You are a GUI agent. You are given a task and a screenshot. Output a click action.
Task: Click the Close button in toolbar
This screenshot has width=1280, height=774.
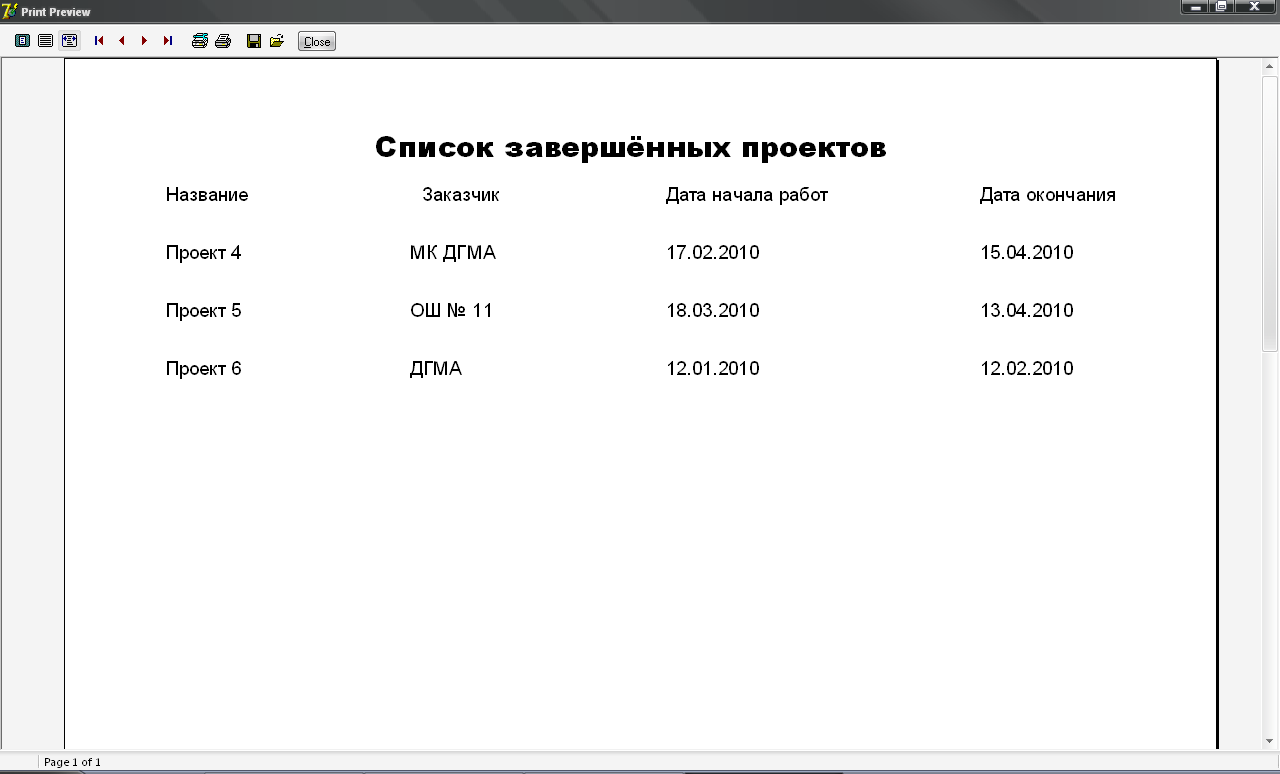pos(317,42)
